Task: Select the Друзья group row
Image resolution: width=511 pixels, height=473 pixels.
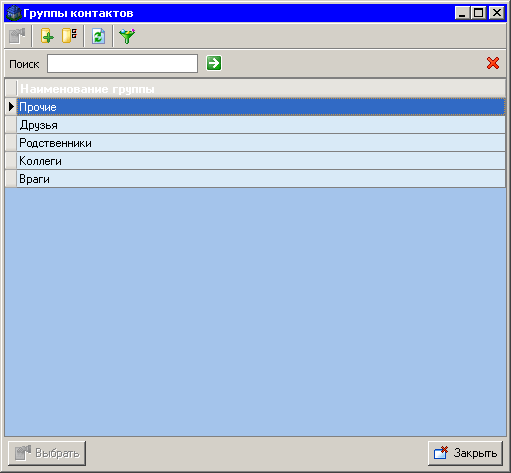Action: [x=261, y=125]
